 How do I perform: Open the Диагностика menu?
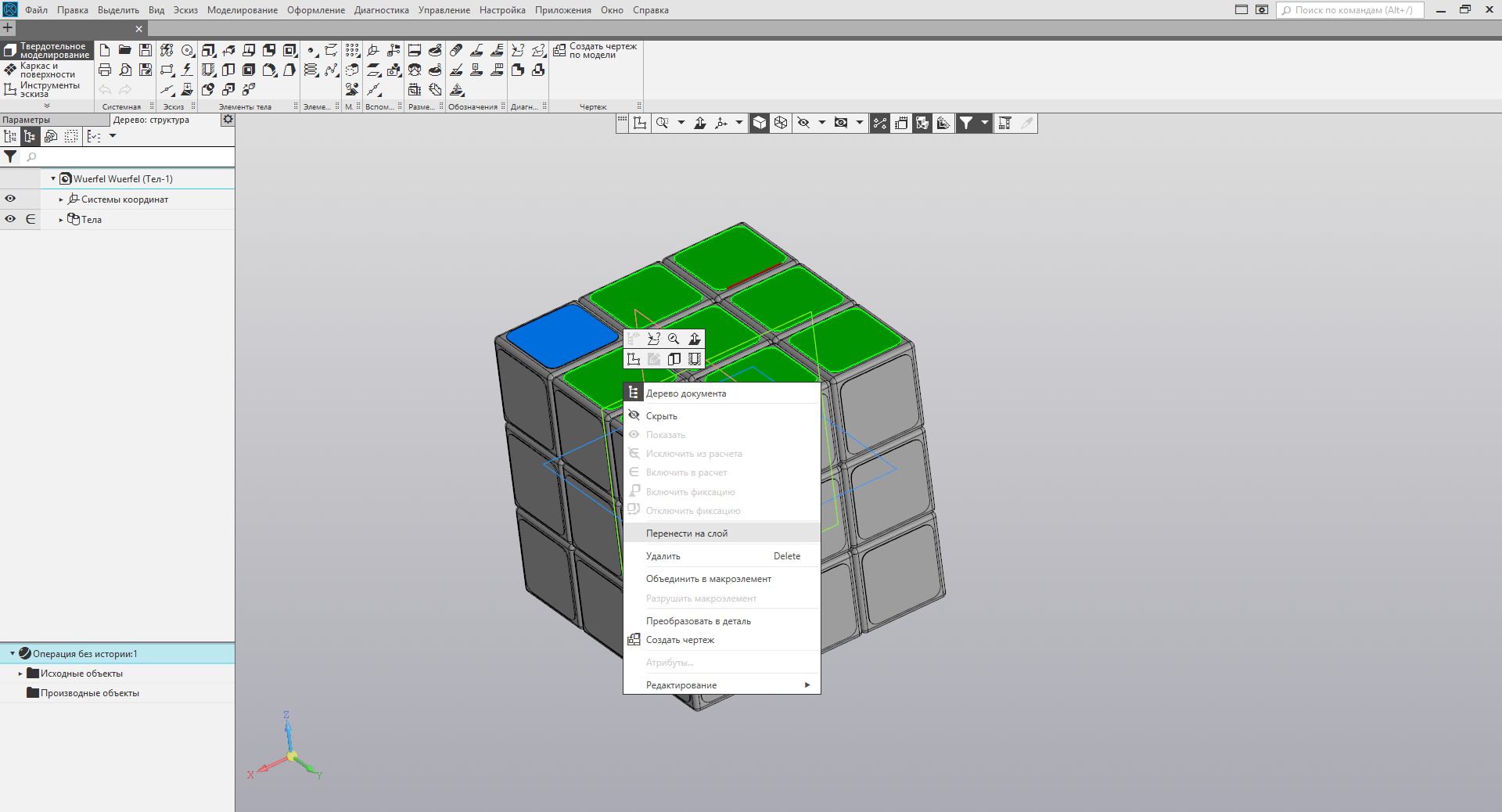pyautogui.click(x=381, y=10)
